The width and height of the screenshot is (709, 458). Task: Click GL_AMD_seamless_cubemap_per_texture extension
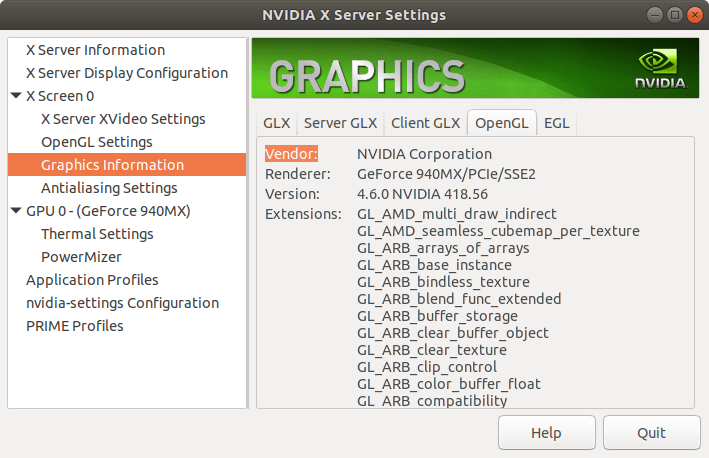pos(498,231)
